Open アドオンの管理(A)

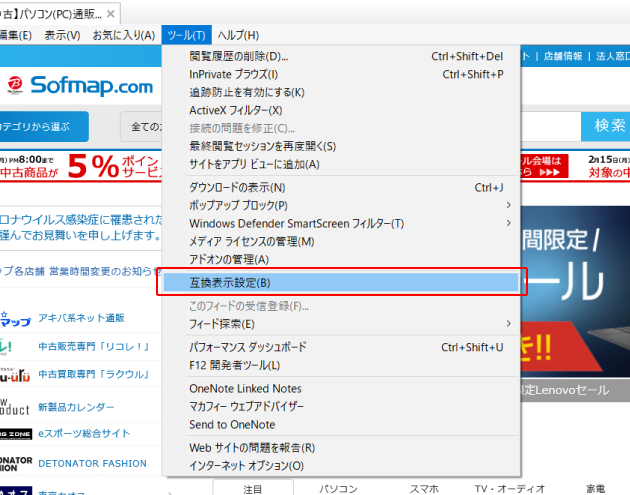pos(341,260)
